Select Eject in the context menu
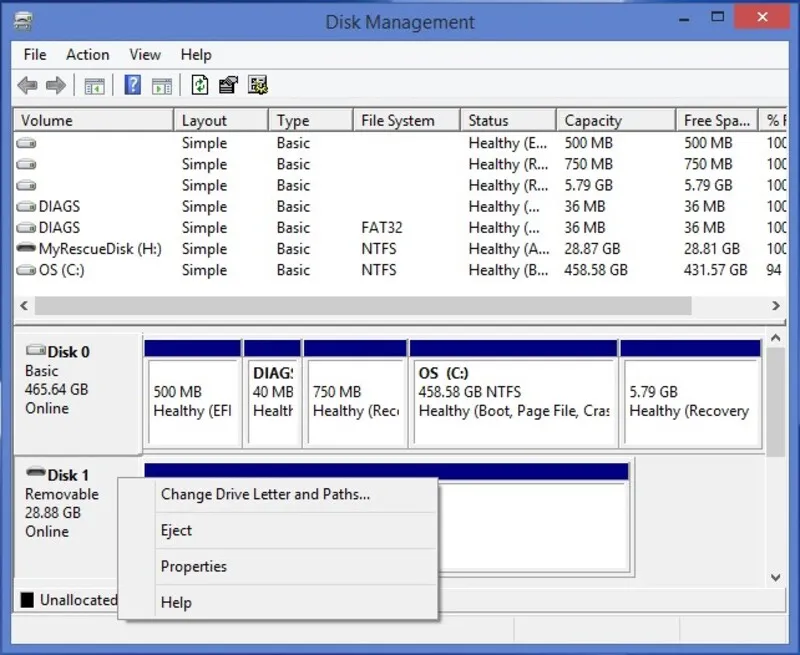Screen dimensions: 800x655 tap(176, 530)
